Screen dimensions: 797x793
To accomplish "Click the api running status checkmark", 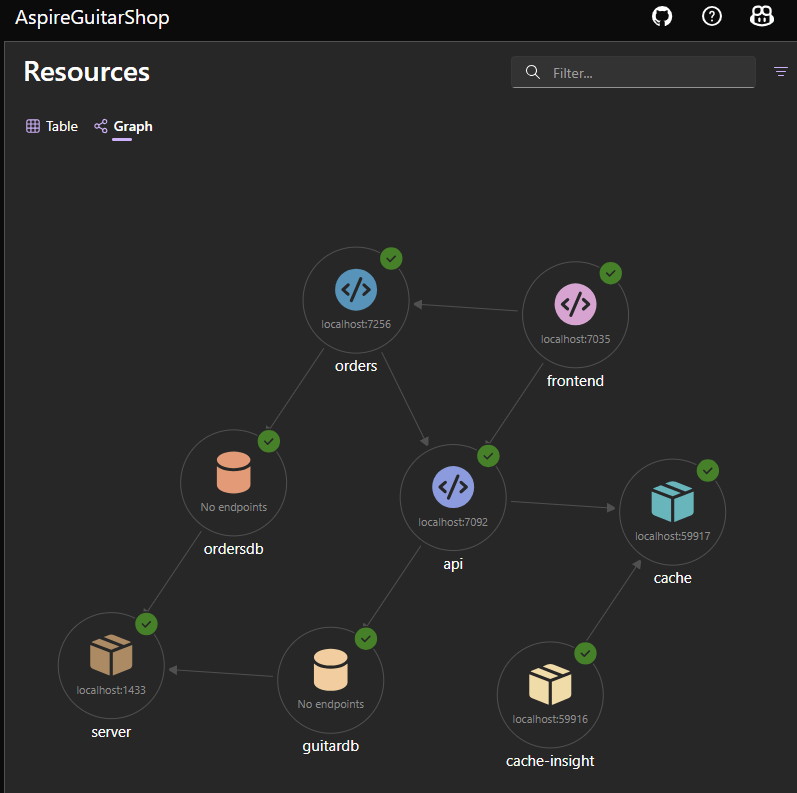I will click(x=488, y=456).
